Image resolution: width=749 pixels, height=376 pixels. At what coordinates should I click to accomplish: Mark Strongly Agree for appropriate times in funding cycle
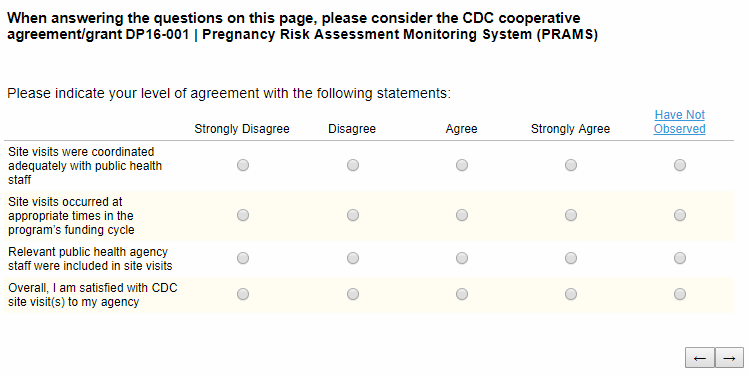[571, 215]
